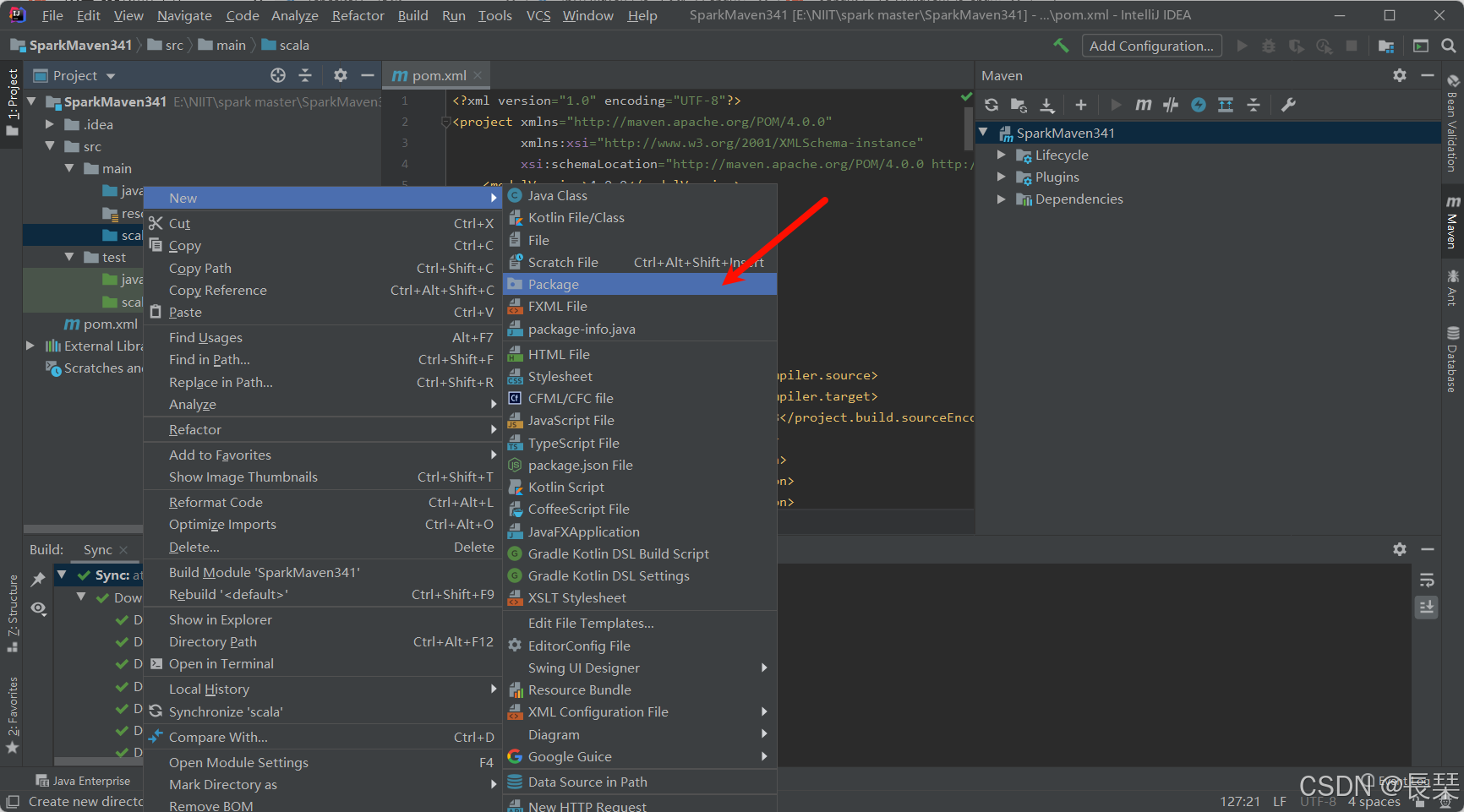Toggle Maven Offline Mode lightning icon
This screenshot has width=1464, height=812.
point(1199,105)
